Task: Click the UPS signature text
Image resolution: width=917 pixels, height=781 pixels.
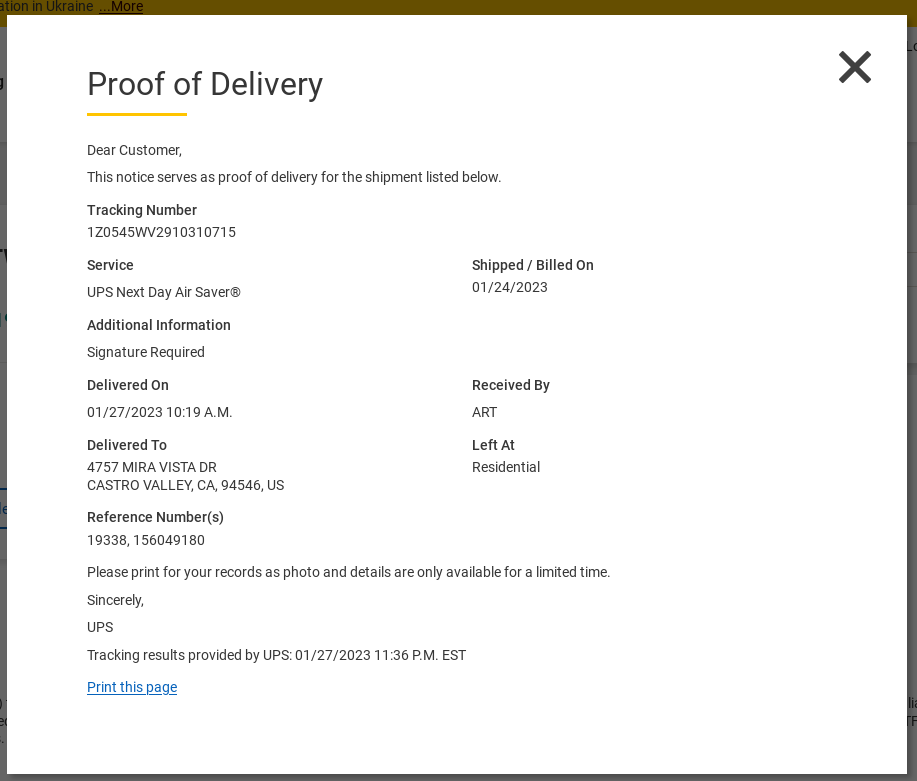Action: [x=100, y=627]
